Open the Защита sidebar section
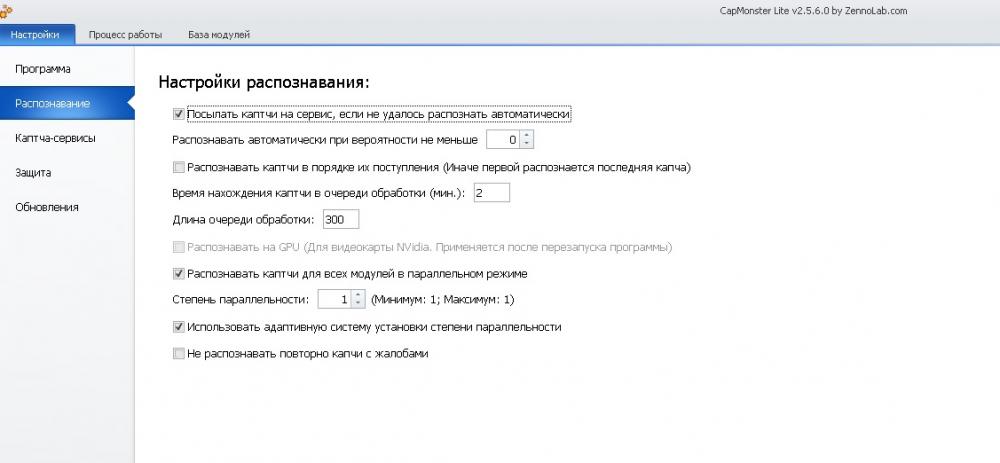Screen dimensions: 1000x463 click(33, 172)
